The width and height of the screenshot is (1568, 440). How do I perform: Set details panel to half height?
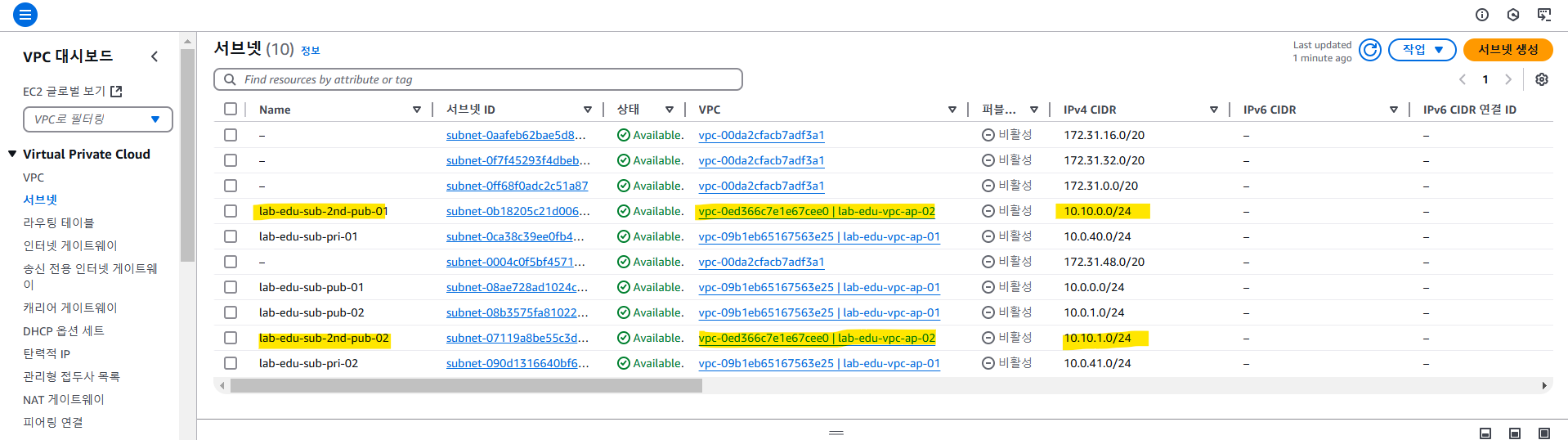pyautogui.click(x=1515, y=433)
